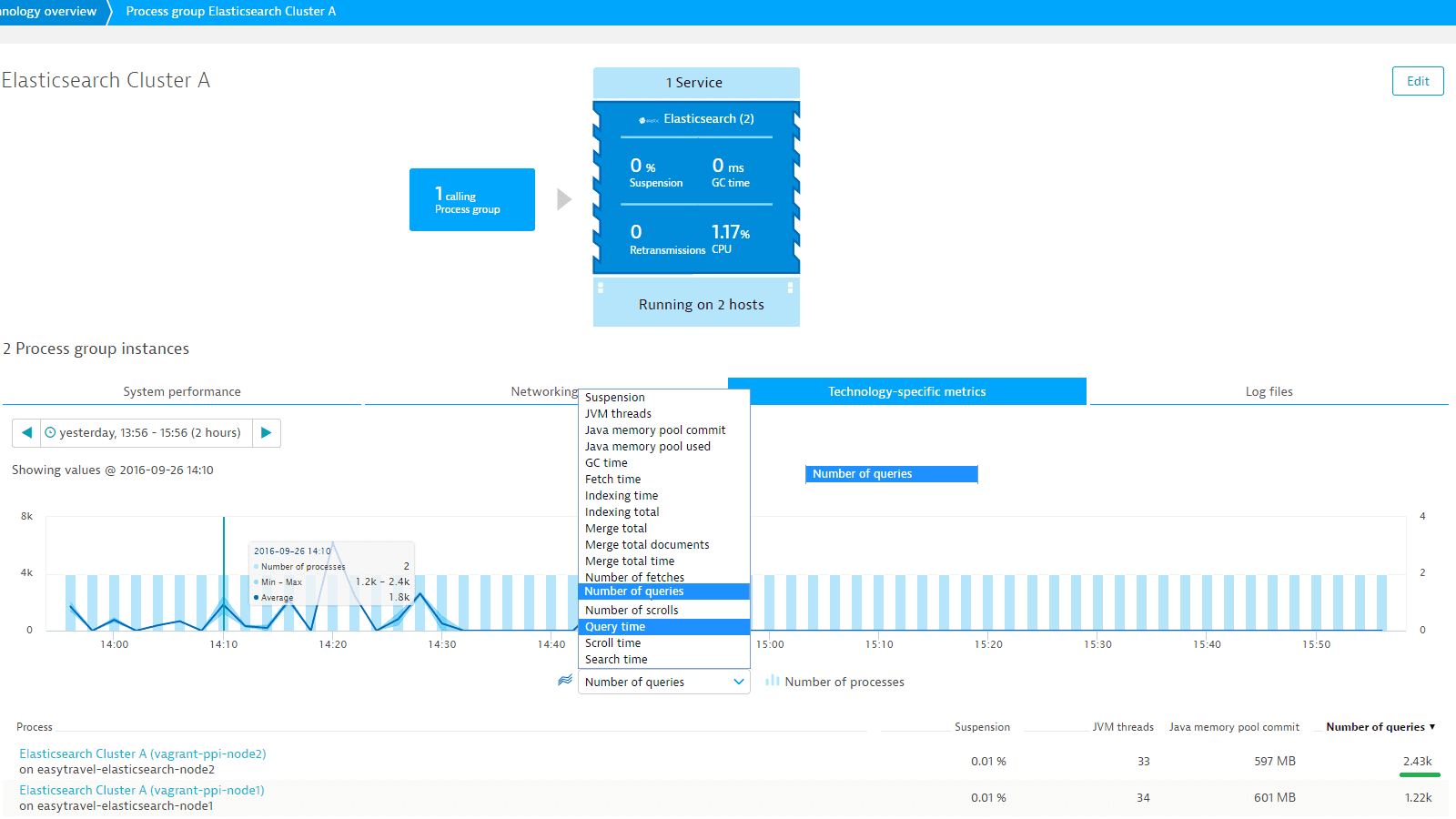Click the 0 ms GC time metric

tap(730, 172)
